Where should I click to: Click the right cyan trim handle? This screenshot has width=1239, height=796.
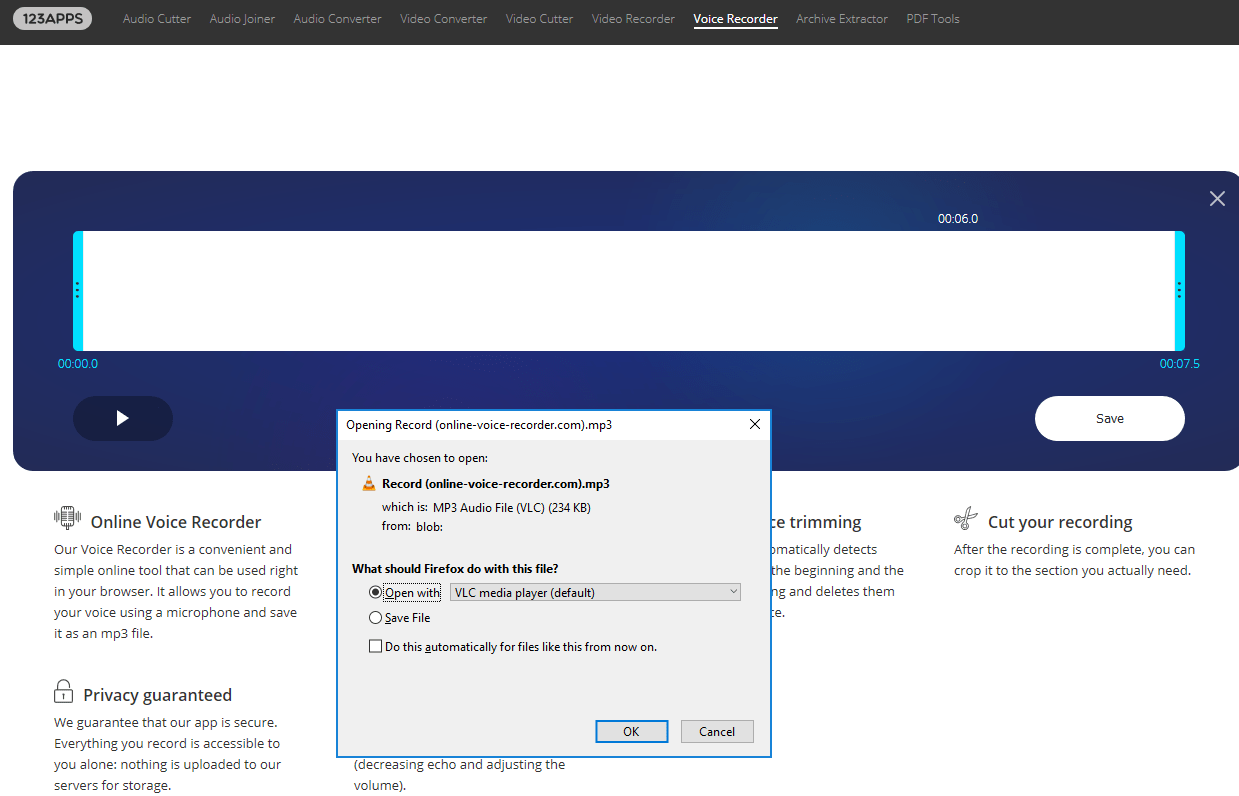coord(1179,291)
